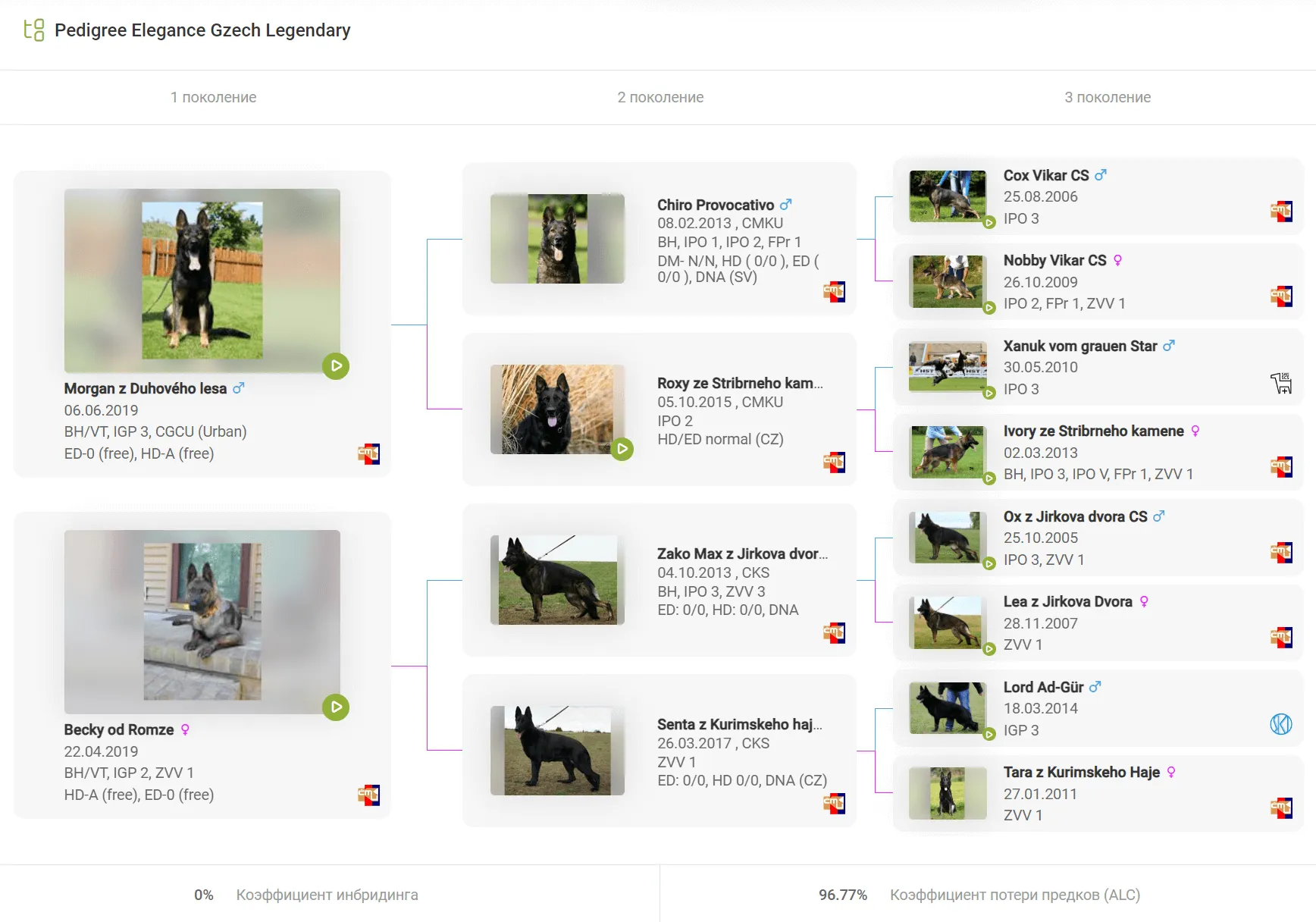Image resolution: width=1316 pixels, height=922 pixels.
Task: Click the flag icon on Senta z Kurimskeho's card
Action: coord(834,803)
